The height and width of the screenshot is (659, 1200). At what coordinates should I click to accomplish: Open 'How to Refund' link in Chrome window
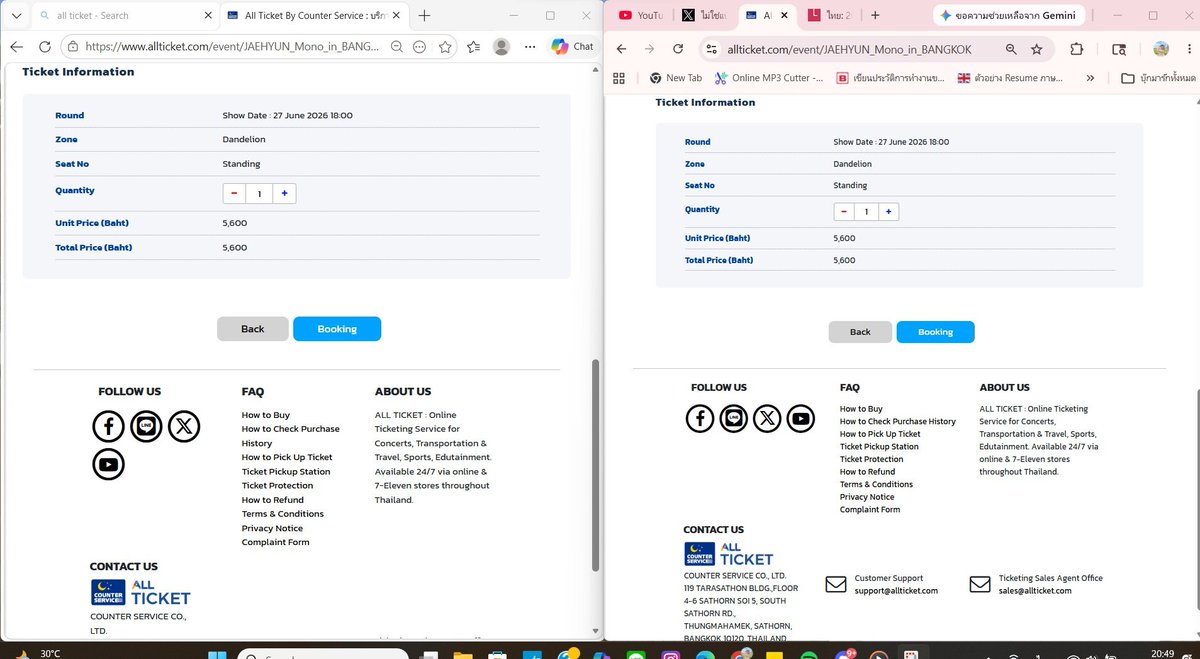pos(867,472)
